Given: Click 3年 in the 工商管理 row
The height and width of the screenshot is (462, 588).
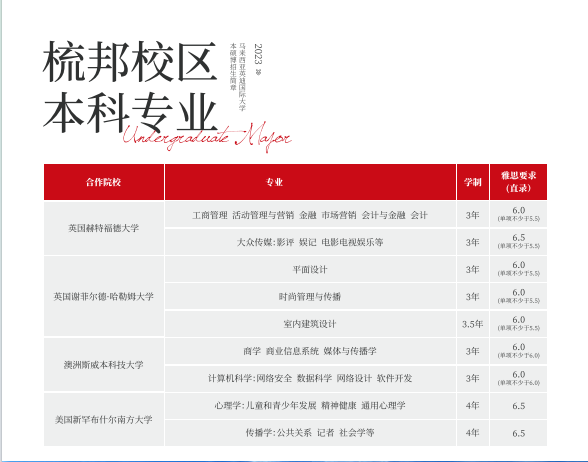Looking at the screenshot, I should coord(472,215).
